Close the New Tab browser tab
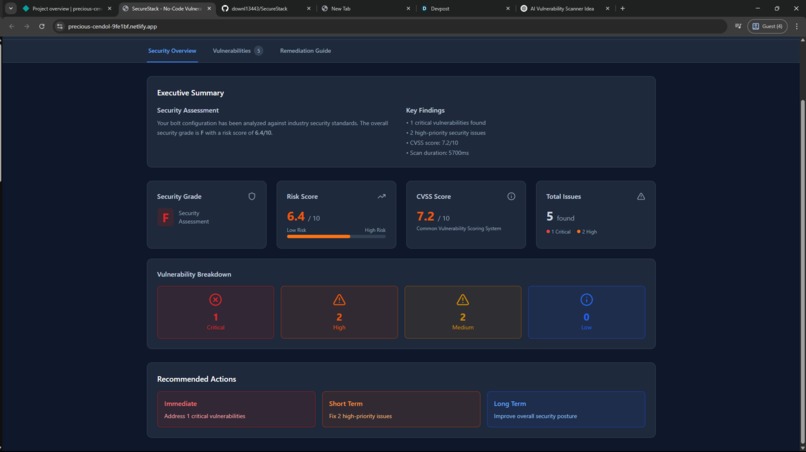 (408, 9)
